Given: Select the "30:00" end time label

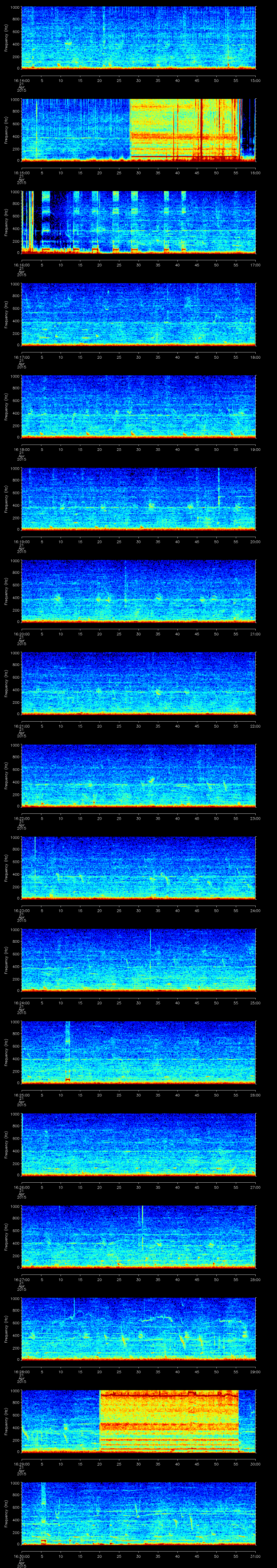Looking at the screenshot, I should pos(256,1464).
